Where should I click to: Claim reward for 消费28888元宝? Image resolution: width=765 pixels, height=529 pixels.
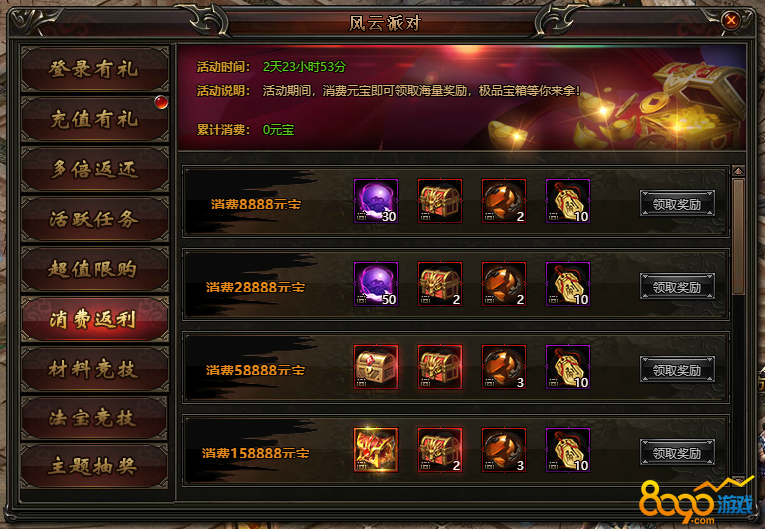click(x=677, y=286)
